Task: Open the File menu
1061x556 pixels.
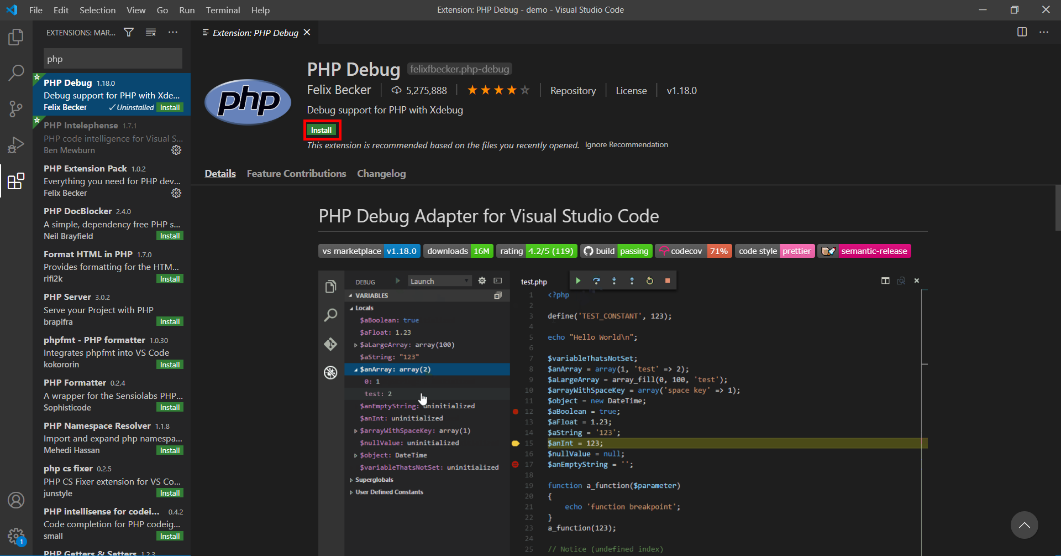Action: 36,10
